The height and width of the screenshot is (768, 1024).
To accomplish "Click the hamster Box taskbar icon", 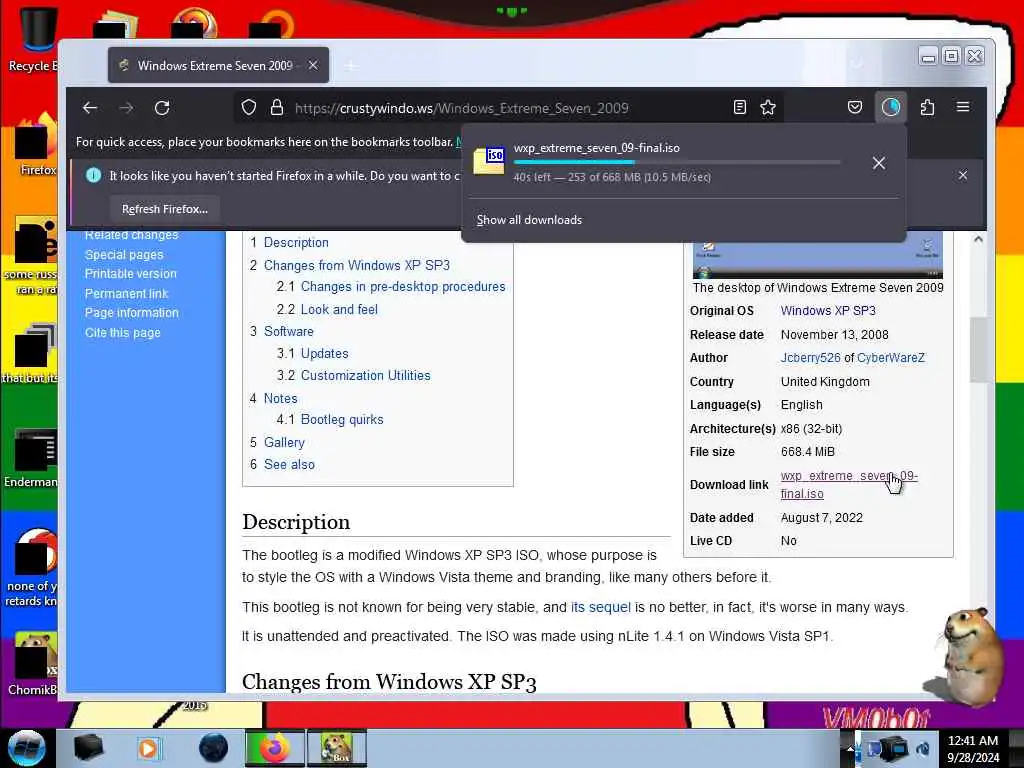I will point(336,748).
